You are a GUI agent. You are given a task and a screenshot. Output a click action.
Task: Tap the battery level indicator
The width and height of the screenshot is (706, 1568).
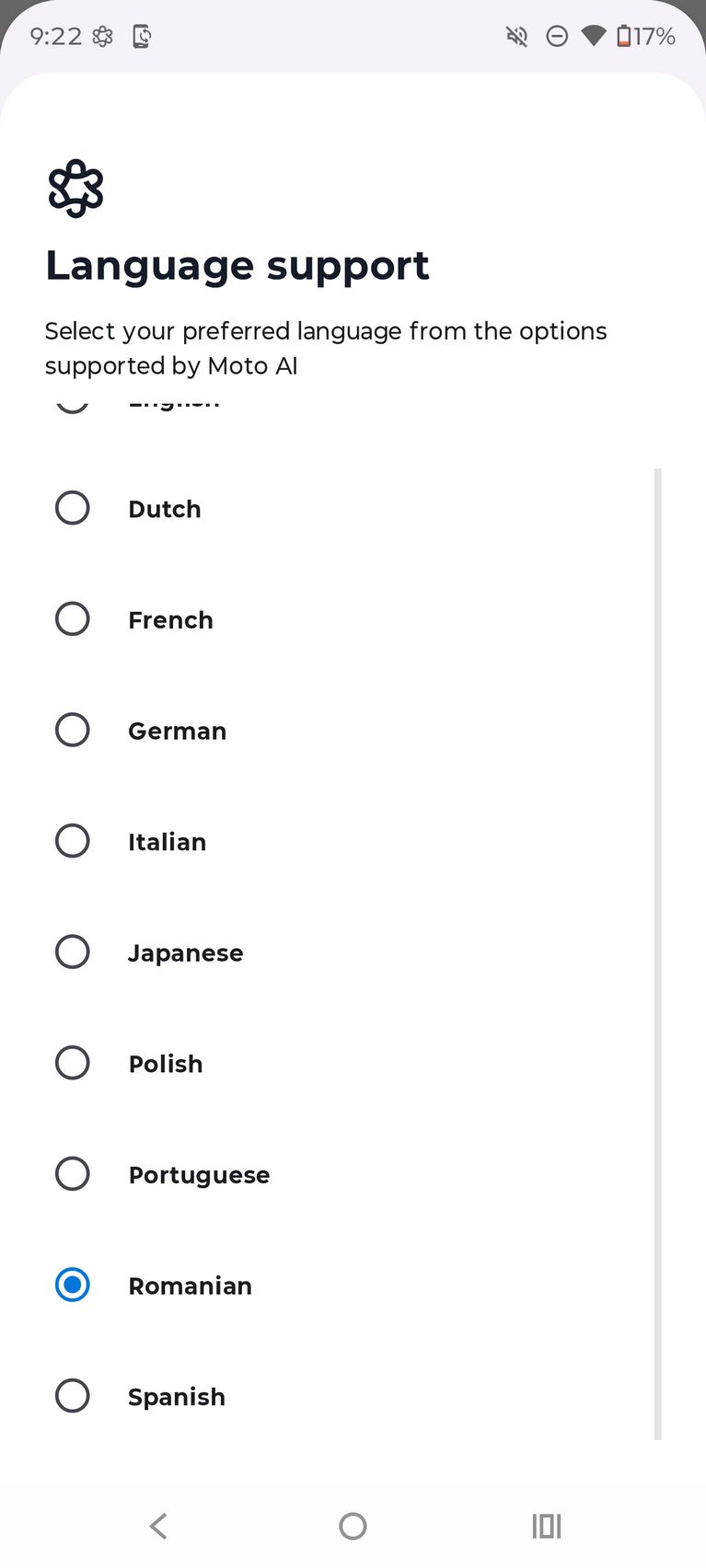pyautogui.click(x=646, y=37)
